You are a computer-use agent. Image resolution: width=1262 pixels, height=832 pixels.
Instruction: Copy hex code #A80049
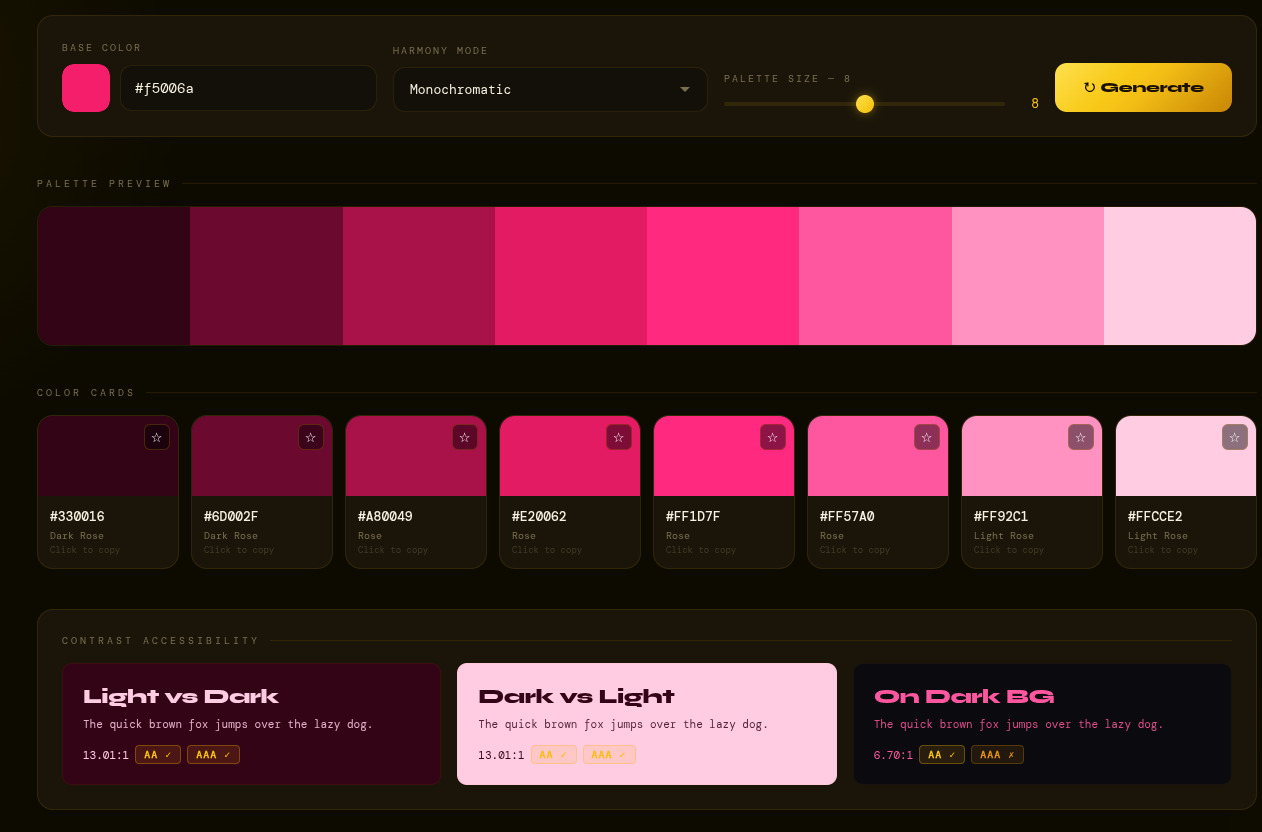385,517
